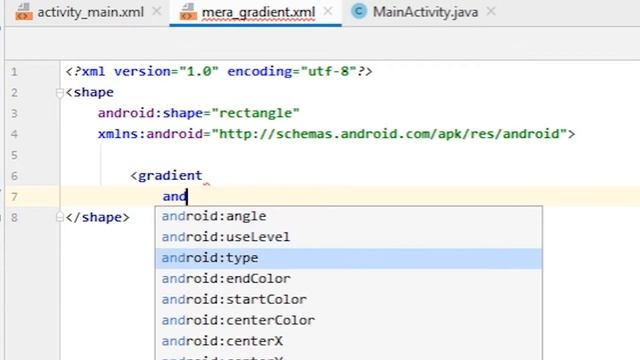Close the mera_gradient.xml tab
Image resolution: width=640 pixels, height=360 pixels.
[328, 11]
